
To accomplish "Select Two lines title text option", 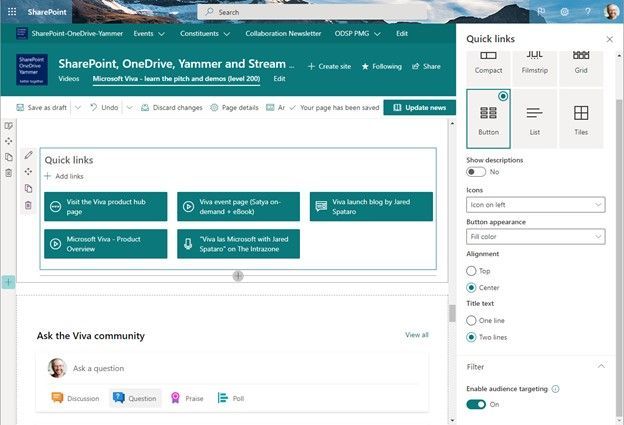I will 471,337.
